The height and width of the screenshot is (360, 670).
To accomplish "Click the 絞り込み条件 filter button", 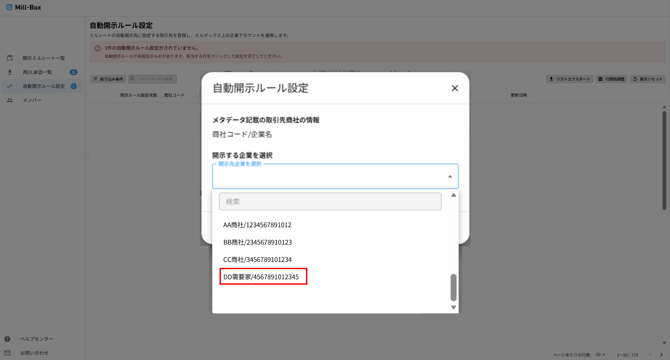I will point(108,79).
